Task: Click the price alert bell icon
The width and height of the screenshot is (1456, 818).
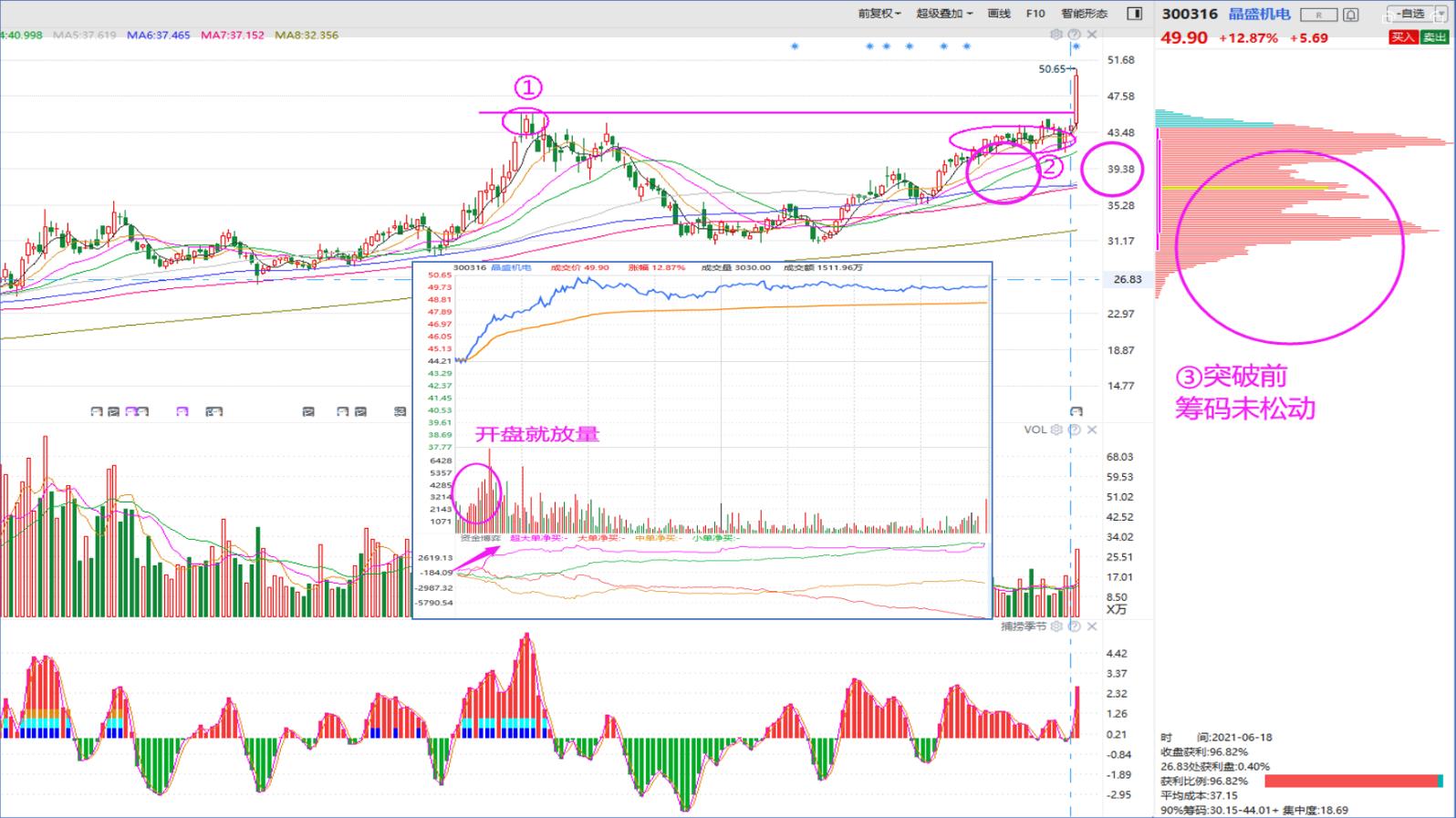Action: [1351, 15]
